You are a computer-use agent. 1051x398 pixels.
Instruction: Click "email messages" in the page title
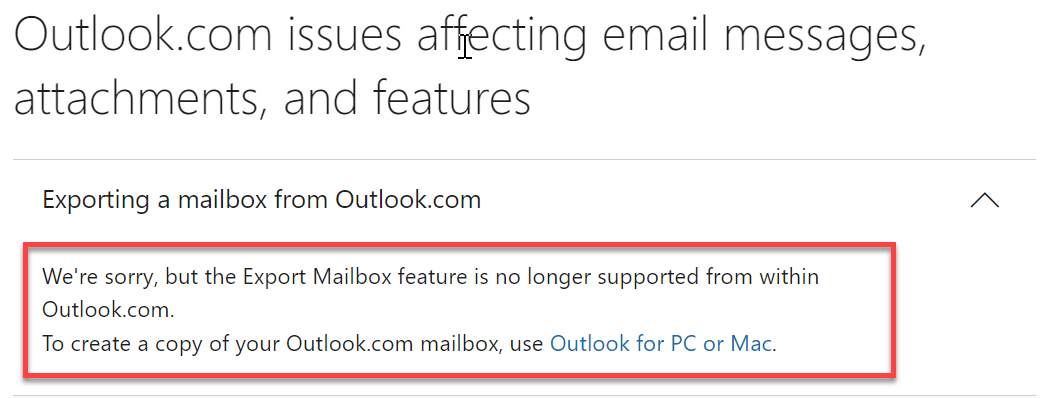tap(764, 36)
